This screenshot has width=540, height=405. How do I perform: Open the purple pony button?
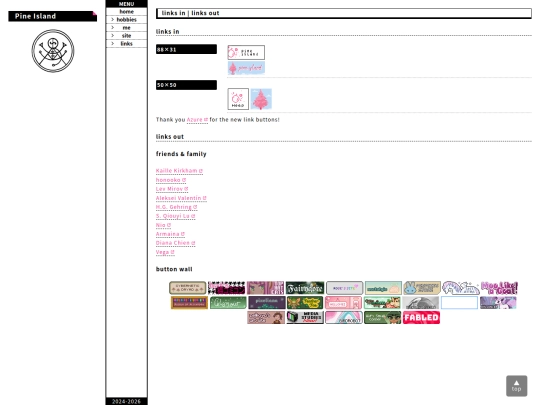coord(498,303)
